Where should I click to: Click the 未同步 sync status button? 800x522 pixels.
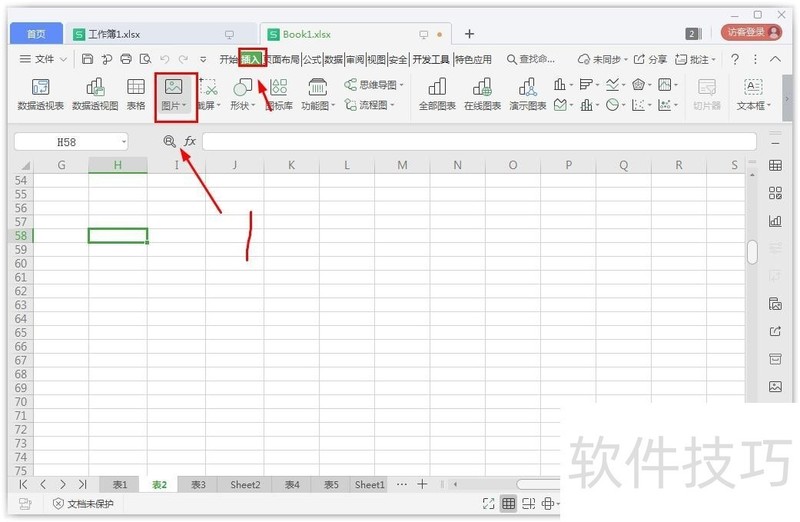[602, 60]
